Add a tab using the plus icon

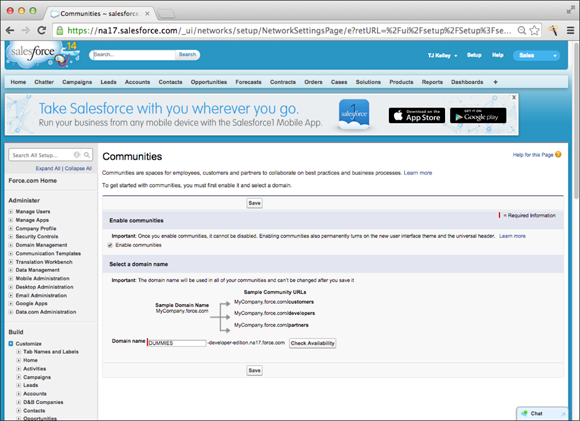(x=495, y=82)
